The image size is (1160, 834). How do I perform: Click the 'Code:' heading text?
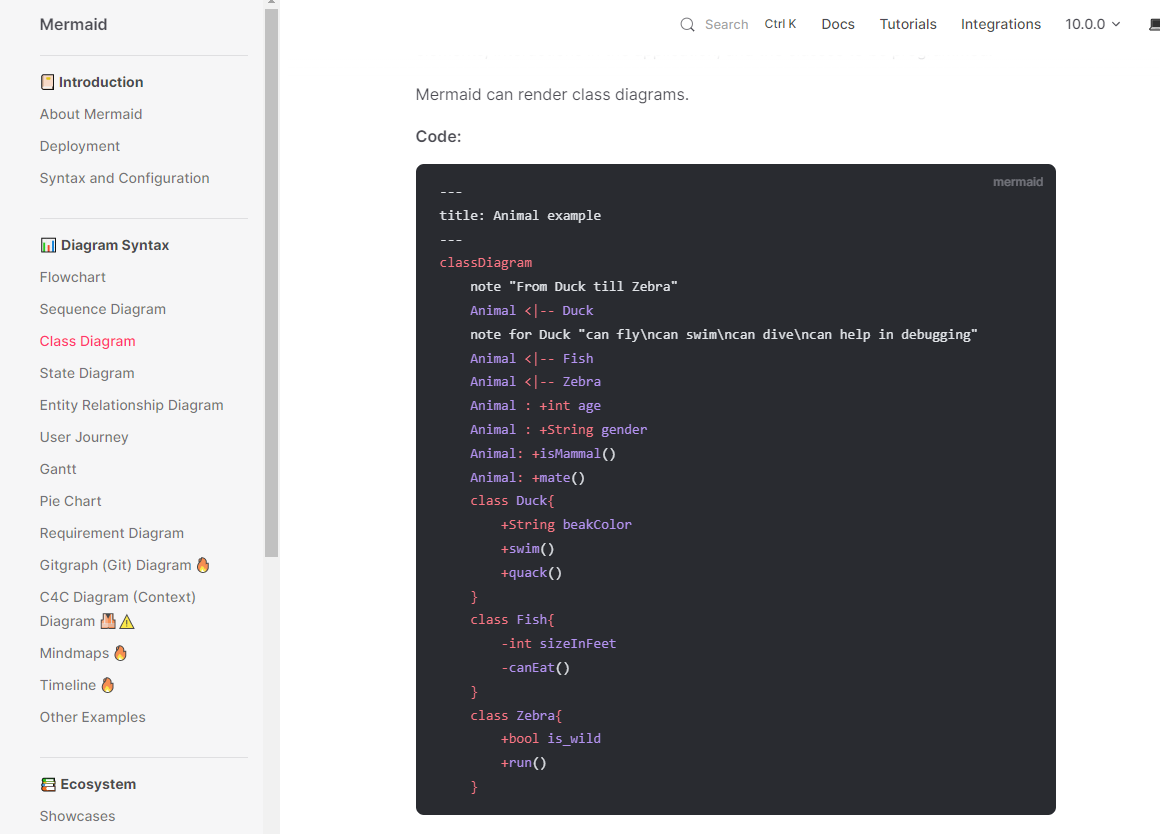pyautogui.click(x=439, y=136)
